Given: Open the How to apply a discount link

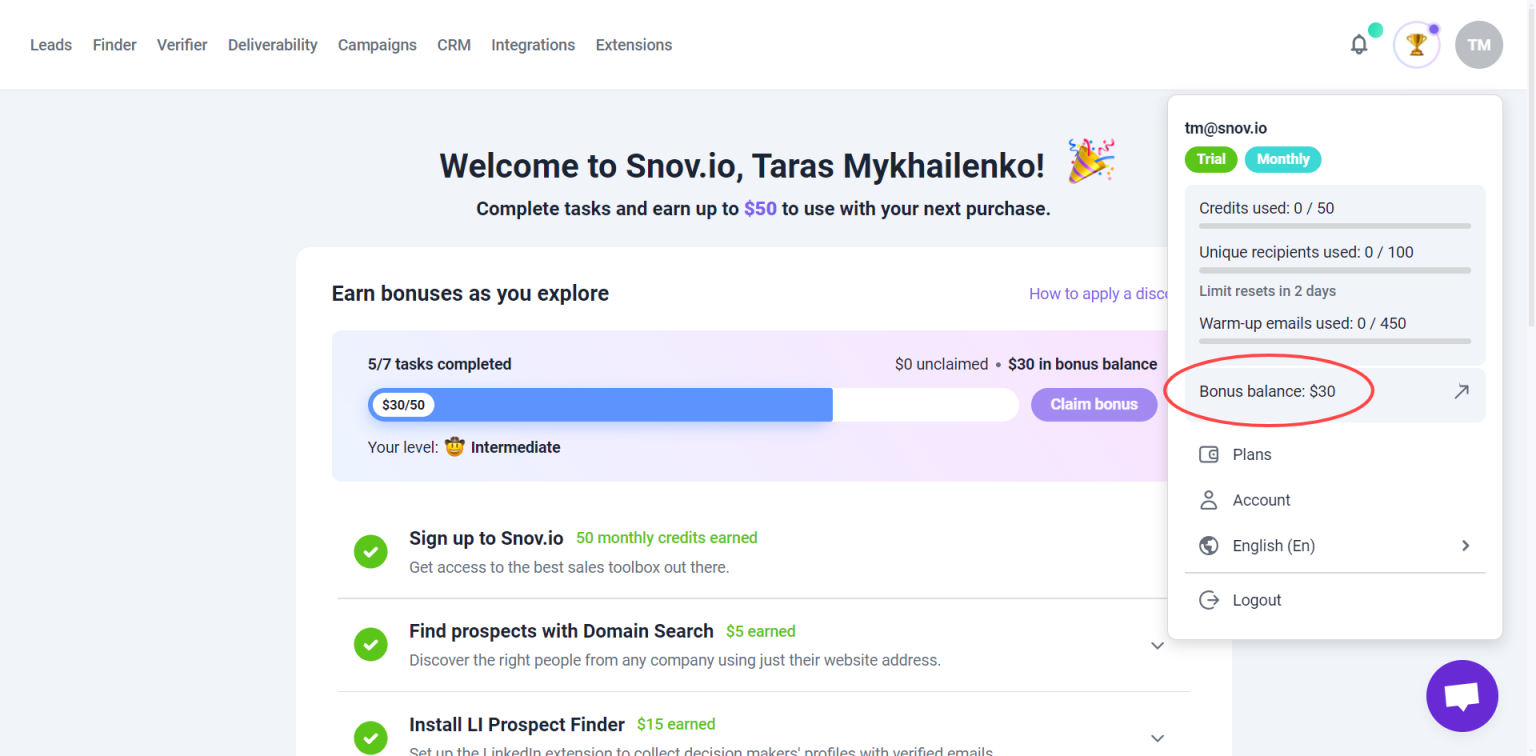Looking at the screenshot, I should coord(1098,294).
